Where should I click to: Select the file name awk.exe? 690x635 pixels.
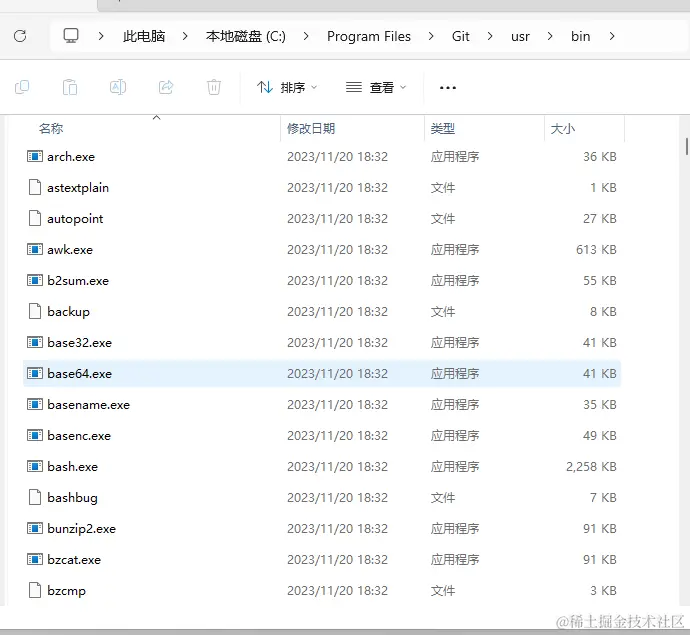(70, 250)
